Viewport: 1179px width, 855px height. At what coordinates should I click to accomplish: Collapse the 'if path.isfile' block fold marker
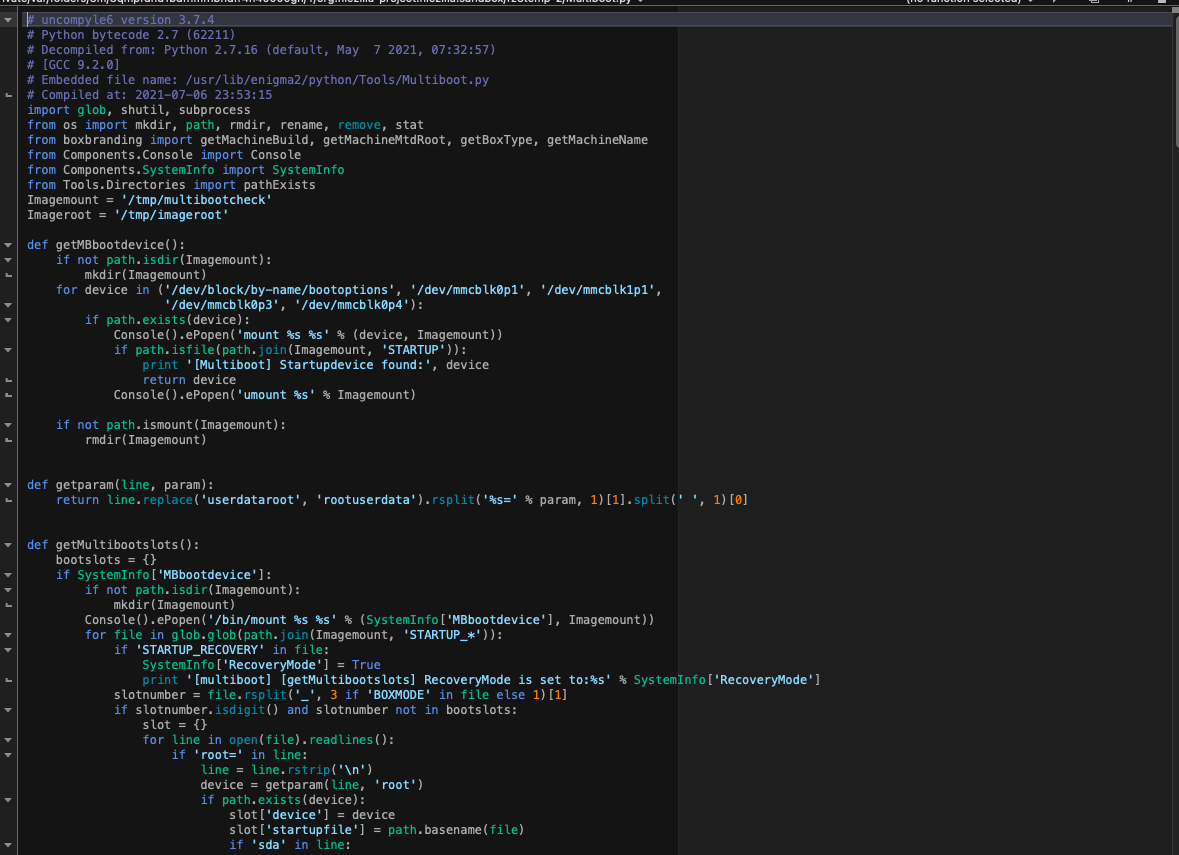pyautogui.click(x=9, y=350)
